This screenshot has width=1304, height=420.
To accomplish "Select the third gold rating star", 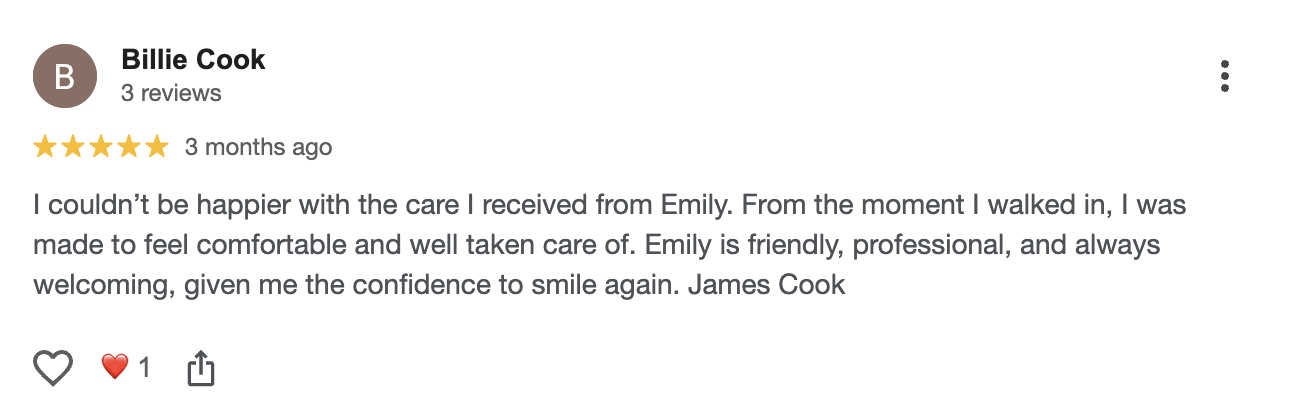I will coord(101,148).
